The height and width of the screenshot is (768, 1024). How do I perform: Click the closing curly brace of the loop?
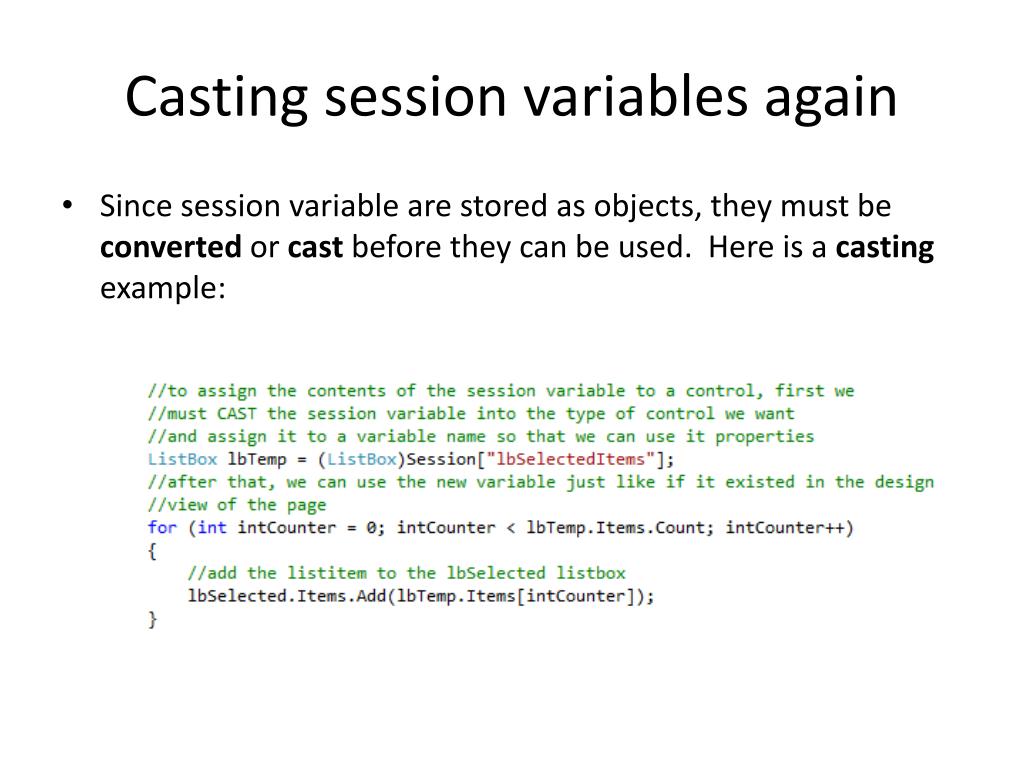[153, 619]
